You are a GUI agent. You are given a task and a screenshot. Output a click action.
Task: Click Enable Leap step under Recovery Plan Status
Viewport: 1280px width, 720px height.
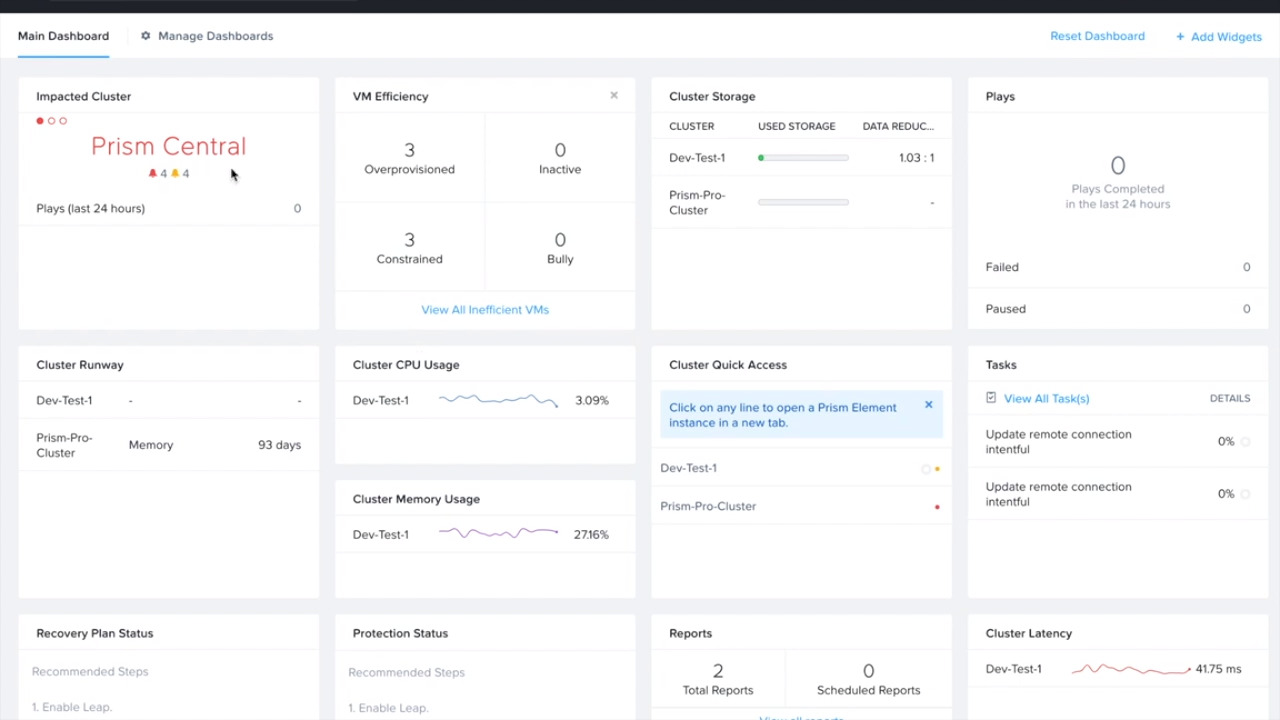[72, 707]
